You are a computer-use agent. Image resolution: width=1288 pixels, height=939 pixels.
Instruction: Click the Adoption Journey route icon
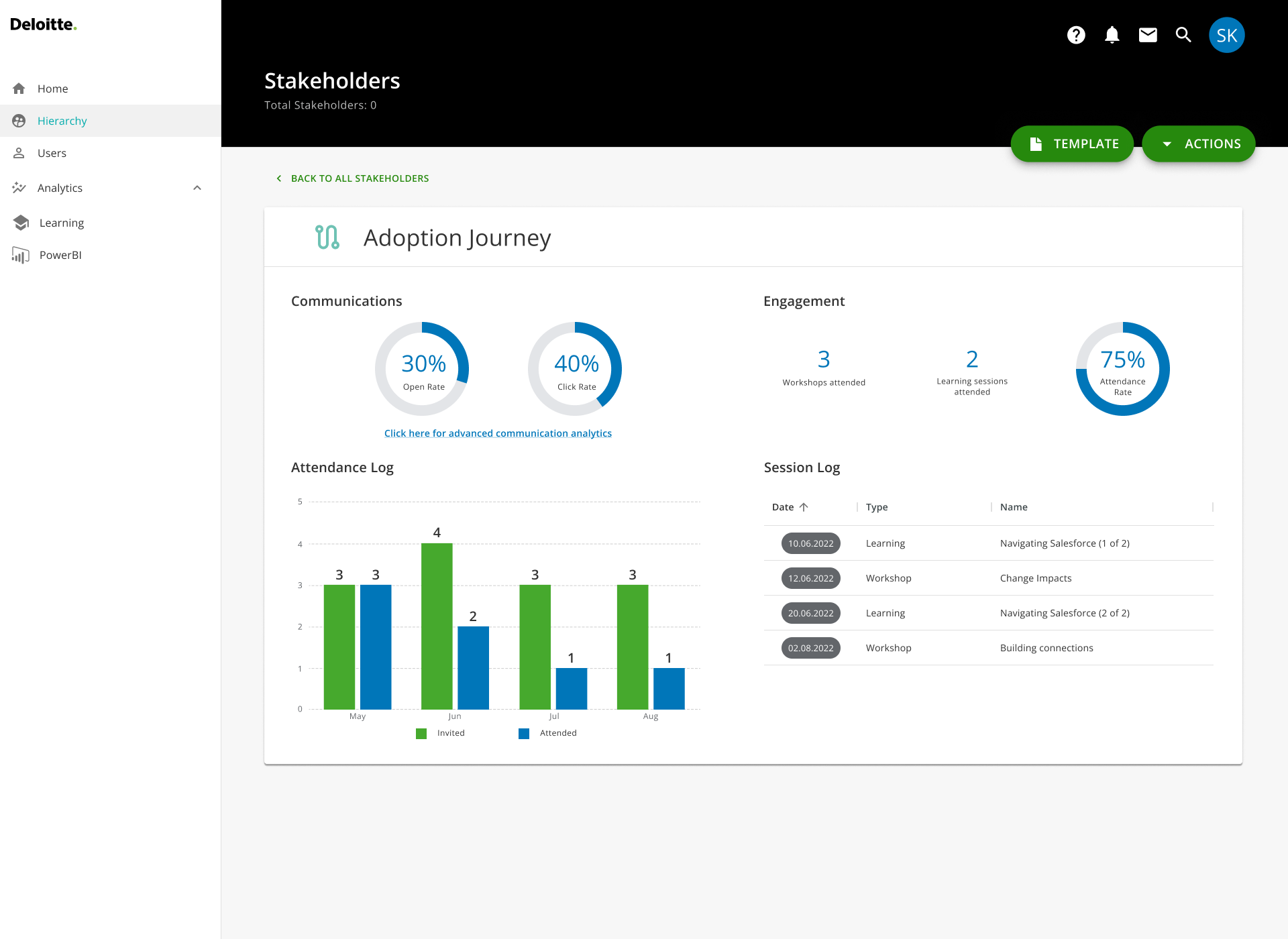pyautogui.click(x=327, y=237)
